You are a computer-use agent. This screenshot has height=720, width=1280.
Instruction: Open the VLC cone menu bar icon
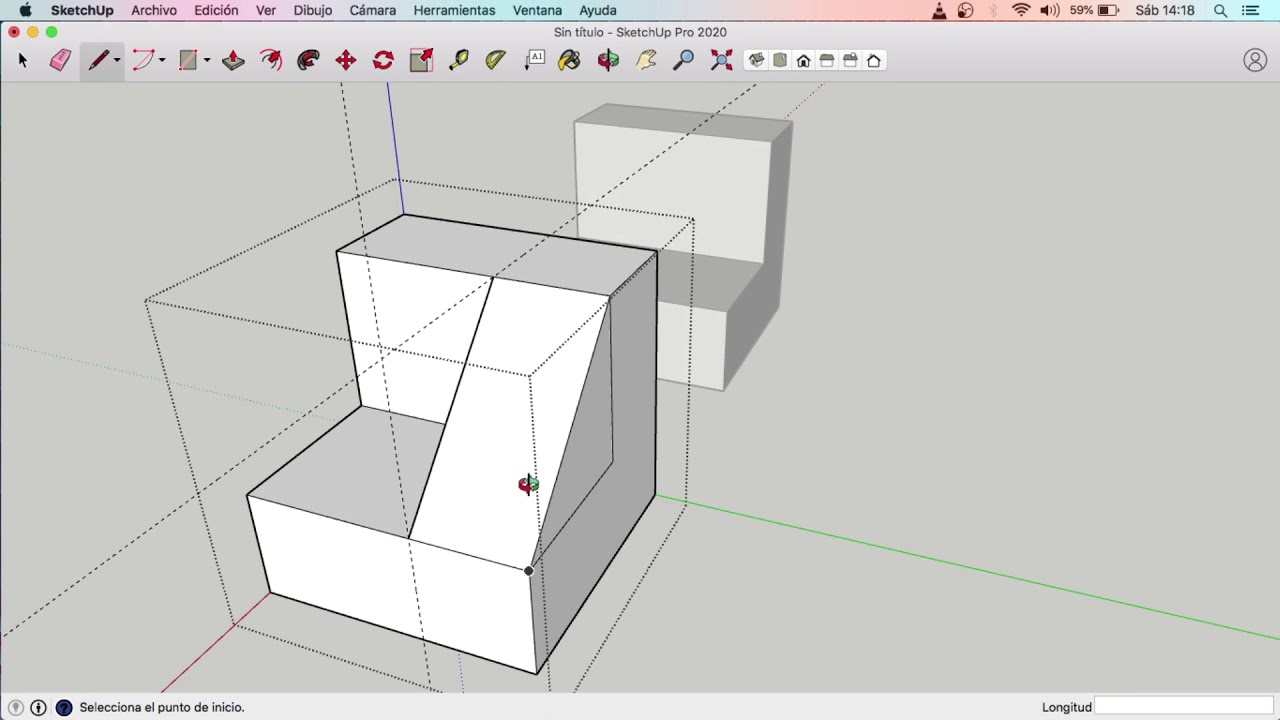pyautogui.click(x=939, y=10)
